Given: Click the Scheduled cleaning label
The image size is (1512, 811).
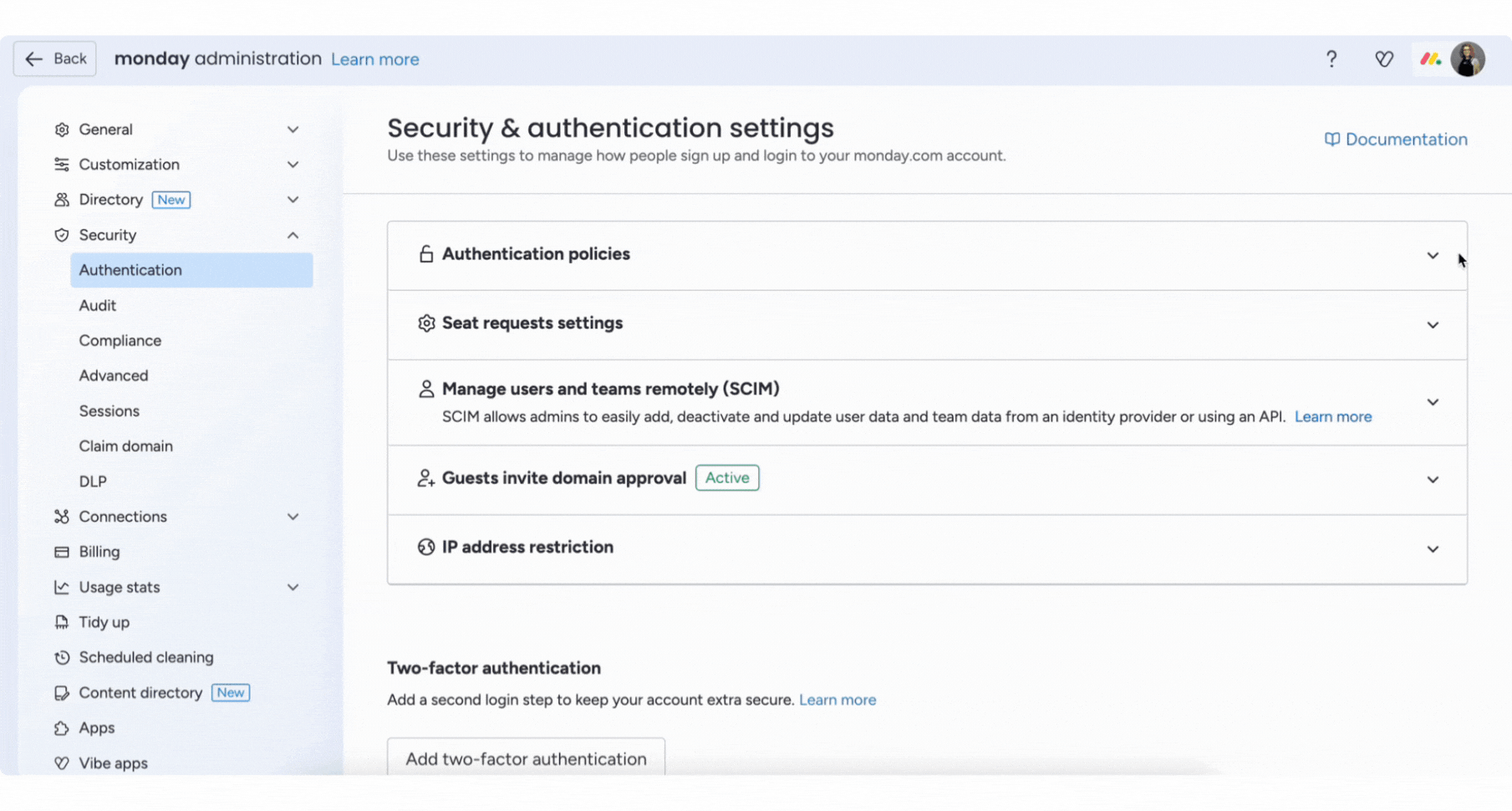Looking at the screenshot, I should pyautogui.click(x=146, y=657).
